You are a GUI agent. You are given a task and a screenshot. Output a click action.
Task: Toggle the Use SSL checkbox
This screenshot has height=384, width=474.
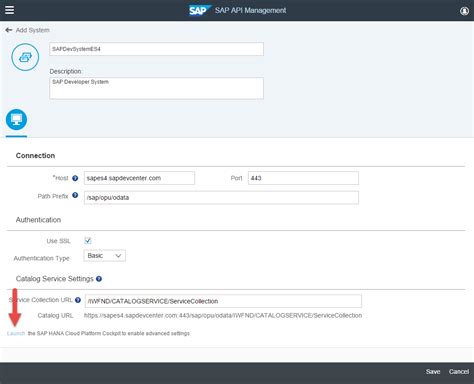pos(88,240)
